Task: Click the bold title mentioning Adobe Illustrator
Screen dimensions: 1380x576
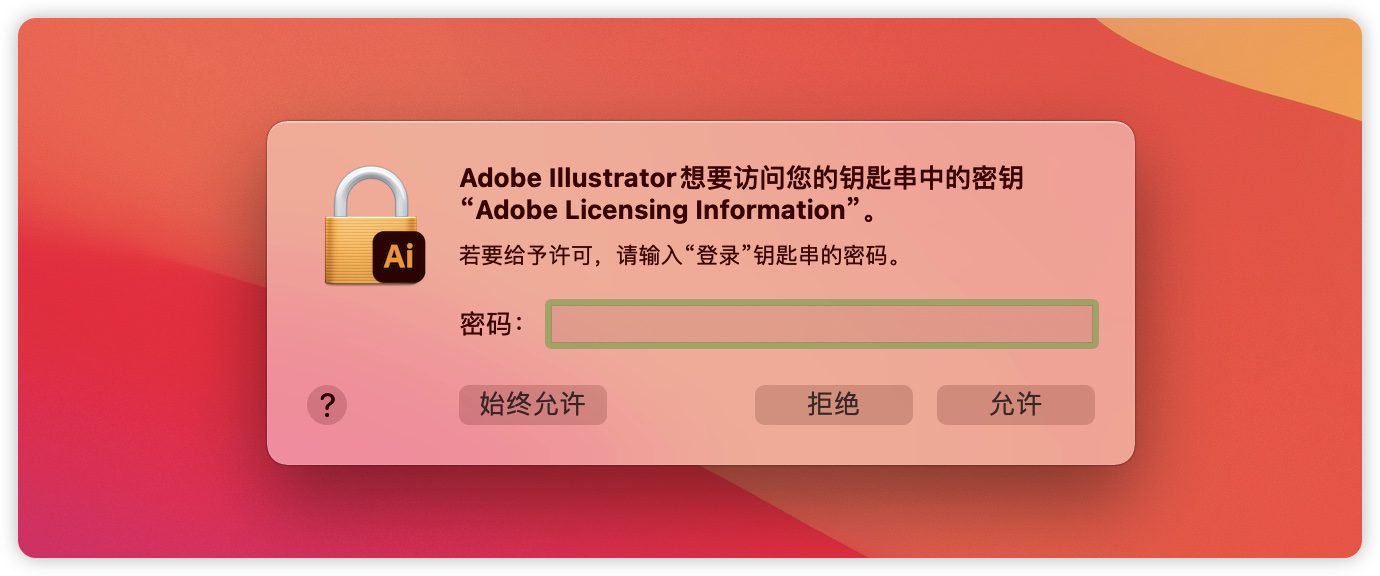Action: [x=742, y=194]
